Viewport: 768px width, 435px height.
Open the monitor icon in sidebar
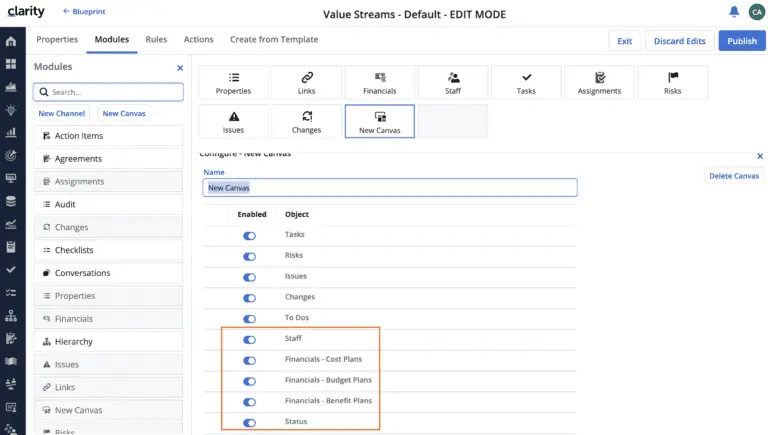click(x=11, y=178)
